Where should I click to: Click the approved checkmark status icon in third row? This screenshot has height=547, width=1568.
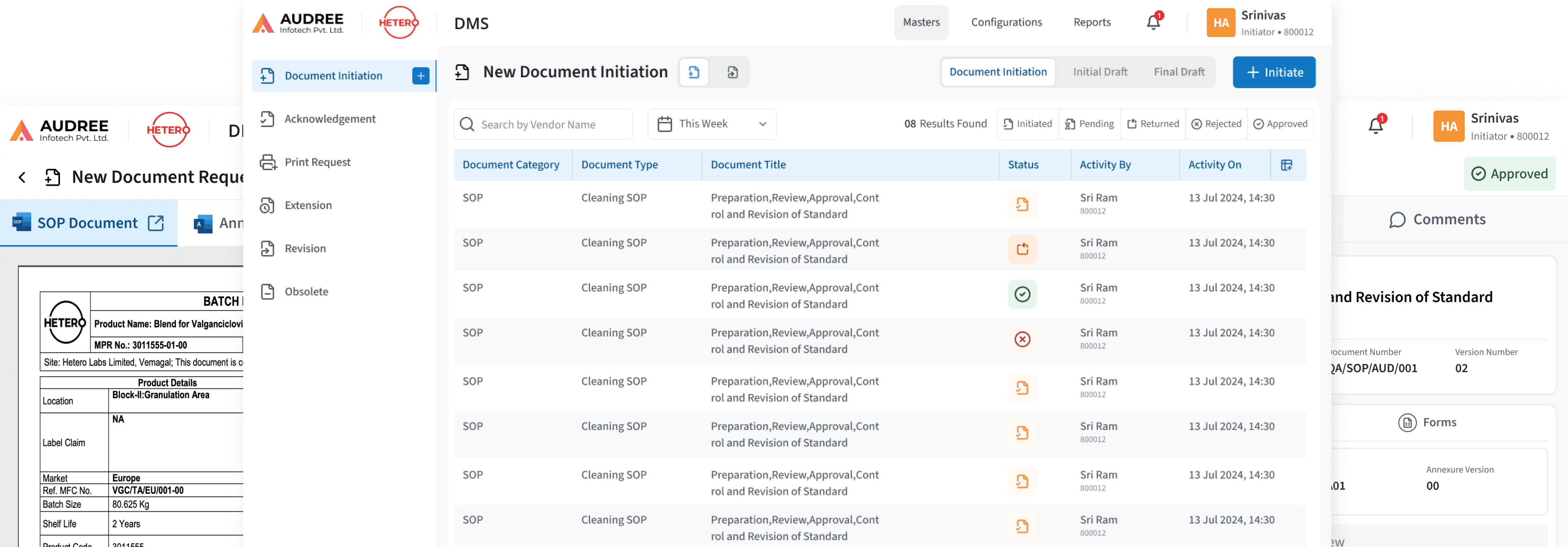coord(1022,295)
